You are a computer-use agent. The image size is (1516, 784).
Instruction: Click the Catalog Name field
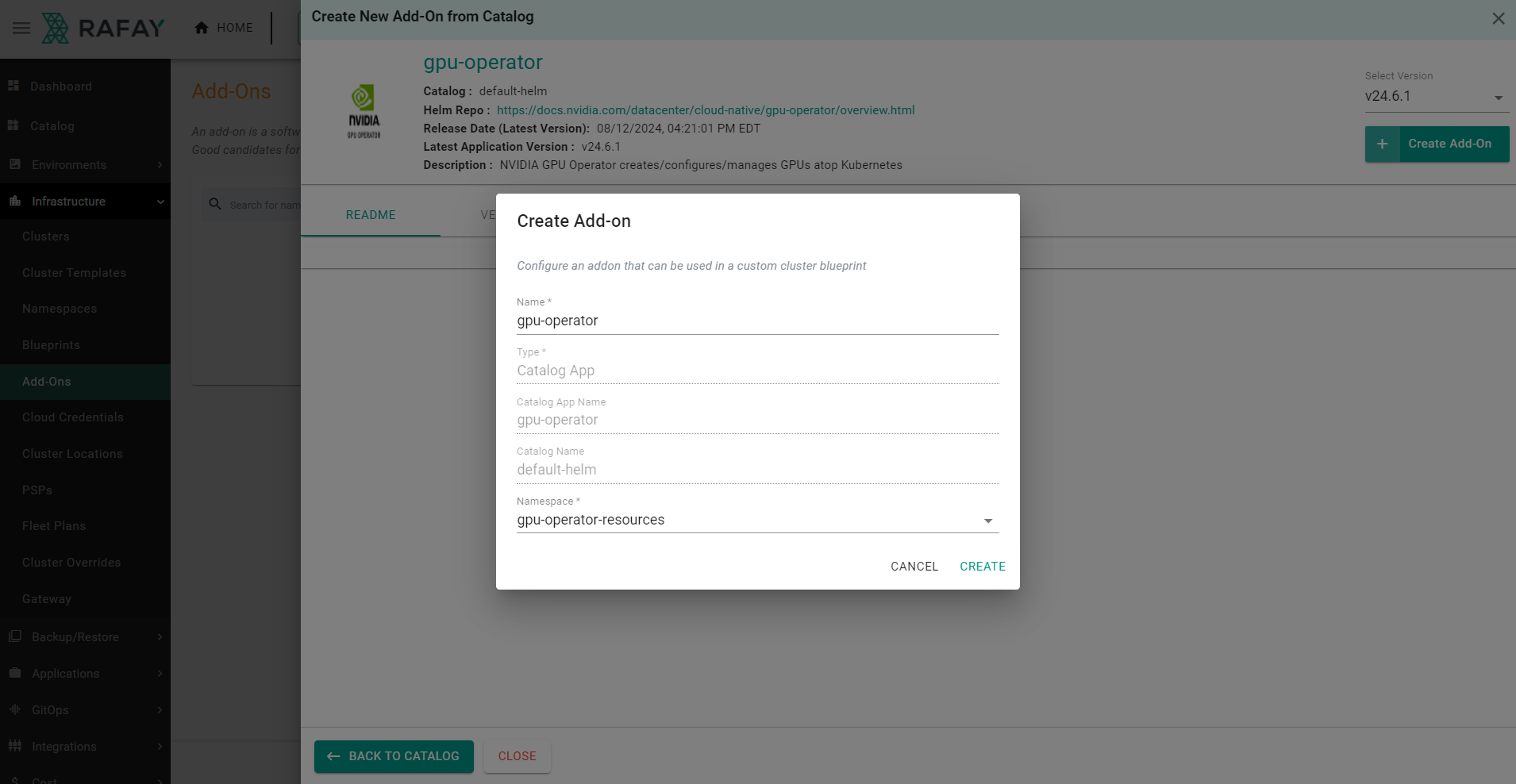(758, 470)
